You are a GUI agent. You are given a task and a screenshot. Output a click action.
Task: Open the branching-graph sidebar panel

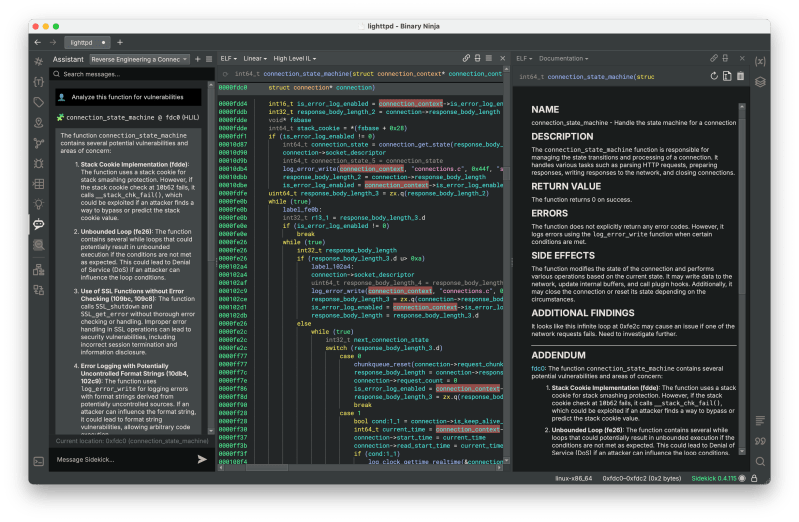click(39, 143)
